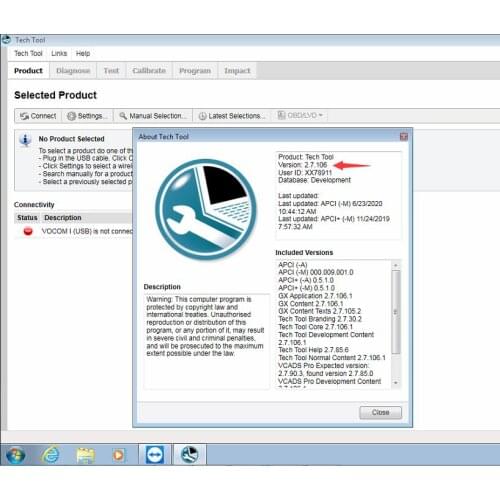Open Settings from the toolbar
Viewport: 500px width, 500px height.
(87, 116)
